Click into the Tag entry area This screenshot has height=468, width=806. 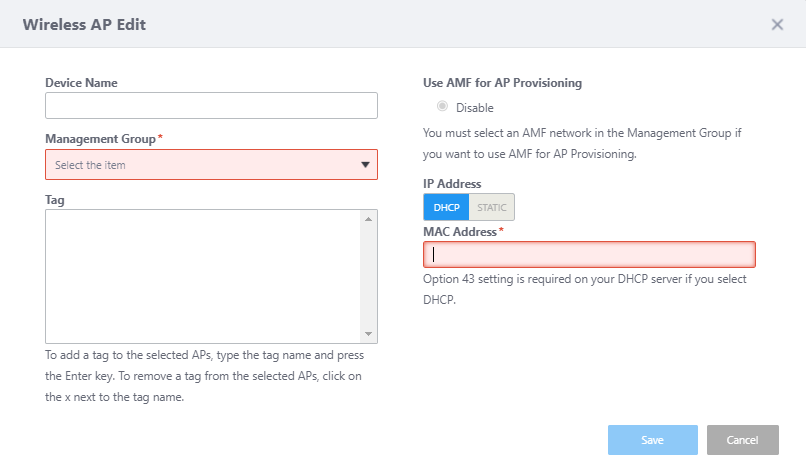202,276
